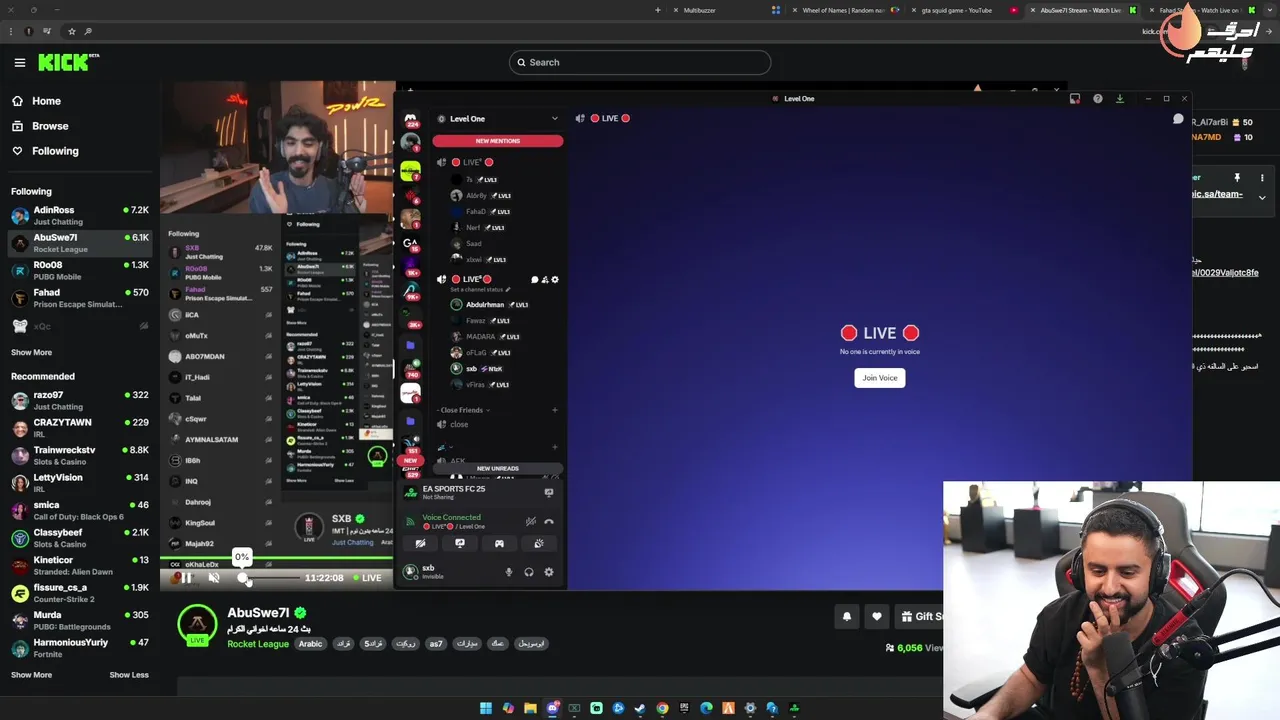
Task: Click the Rocket League category link
Action: click(x=258, y=644)
